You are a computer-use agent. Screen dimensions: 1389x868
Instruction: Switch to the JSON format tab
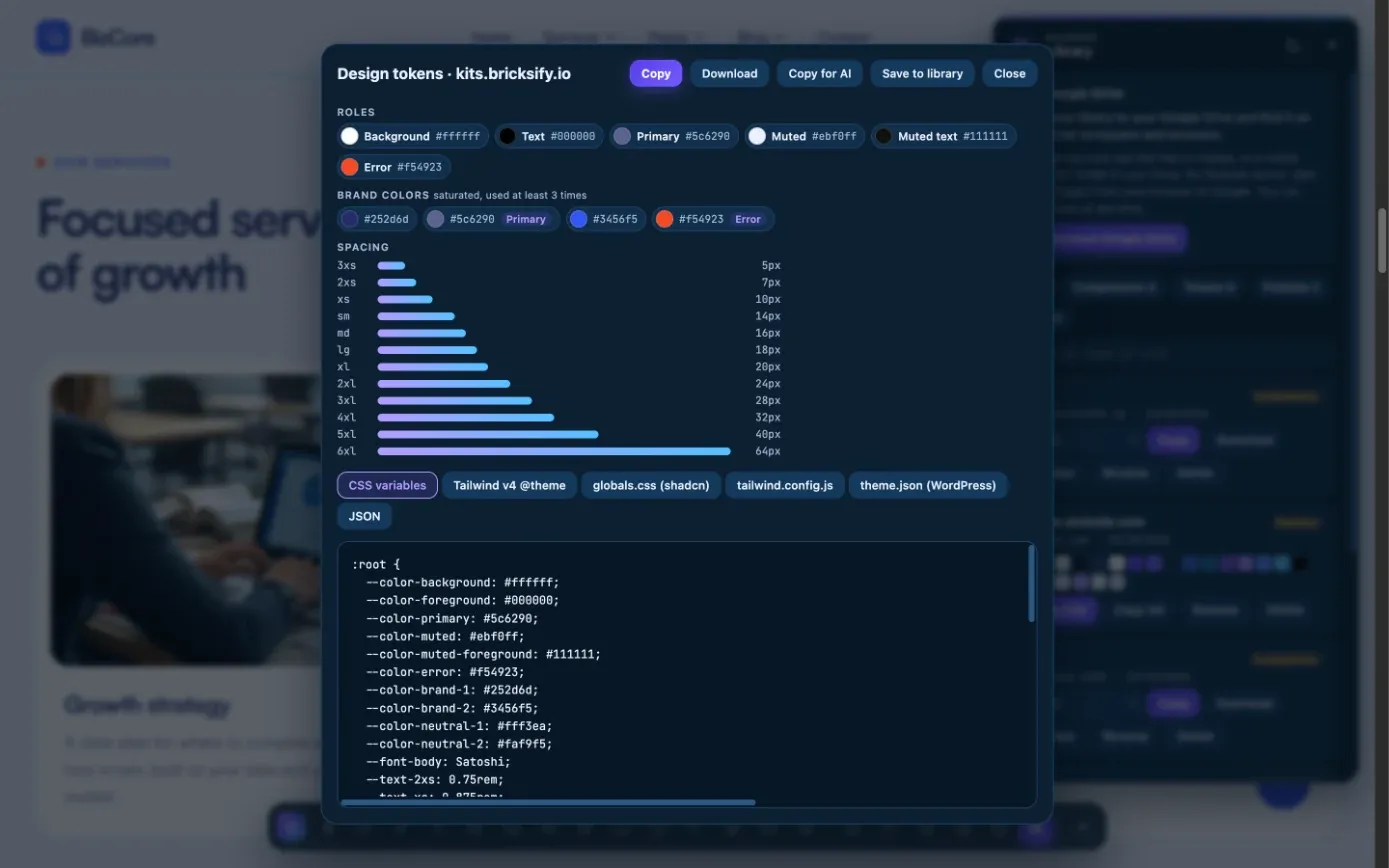point(365,517)
